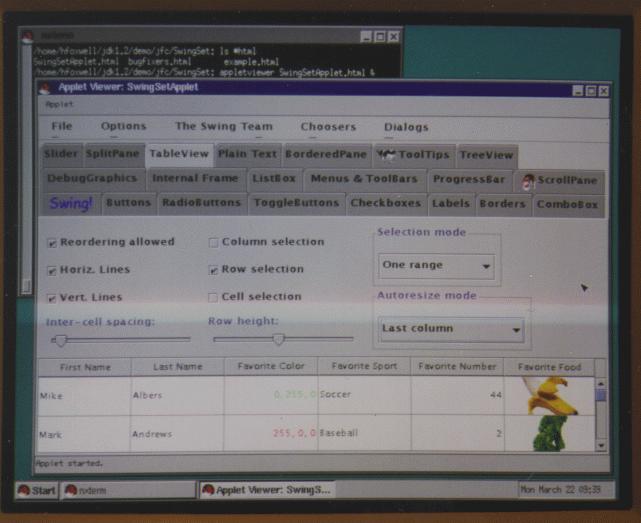Screen dimensions: 641x523
Task: Select the 'Albers' last name cell
Action: (177, 395)
